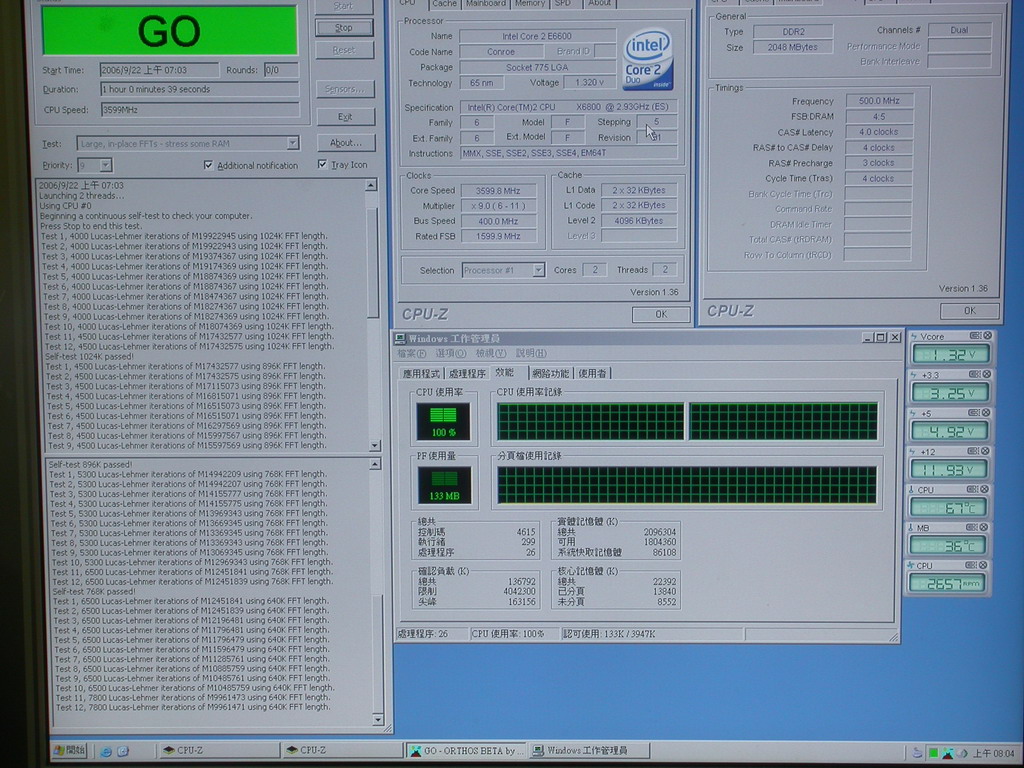Image resolution: width=1024 pixels, height=768 pixels.
Task: Open settings of the +5 voltage gadget
Action: point(974,413)
